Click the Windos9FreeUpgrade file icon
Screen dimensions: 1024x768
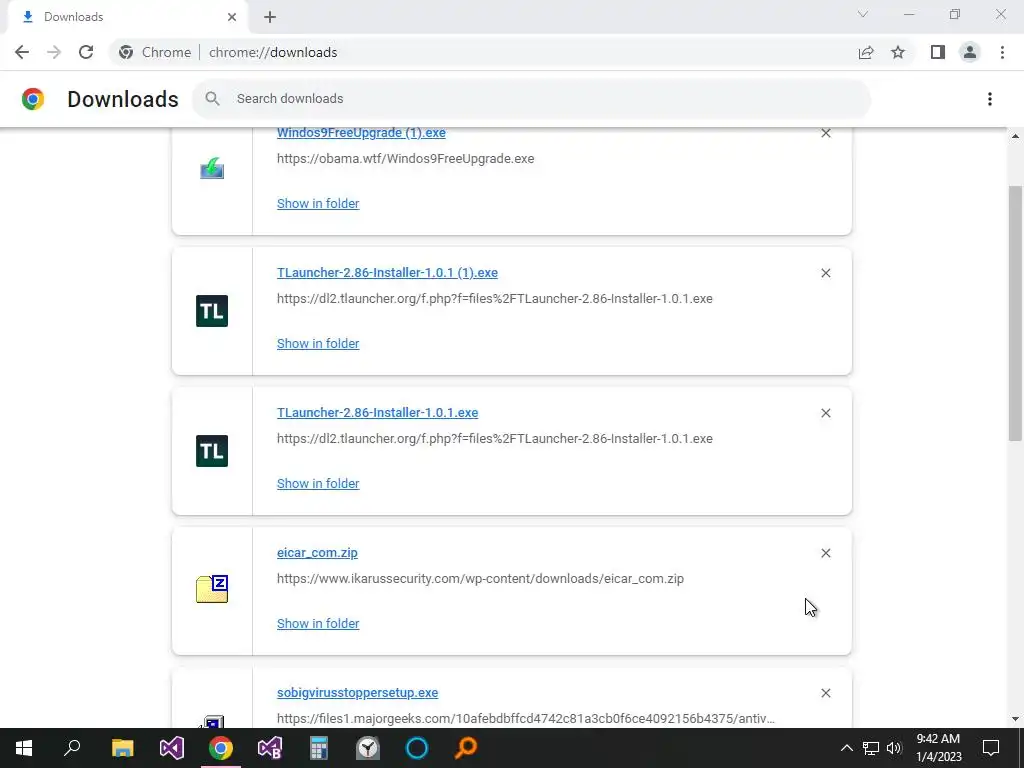click(x=212, y=170)
